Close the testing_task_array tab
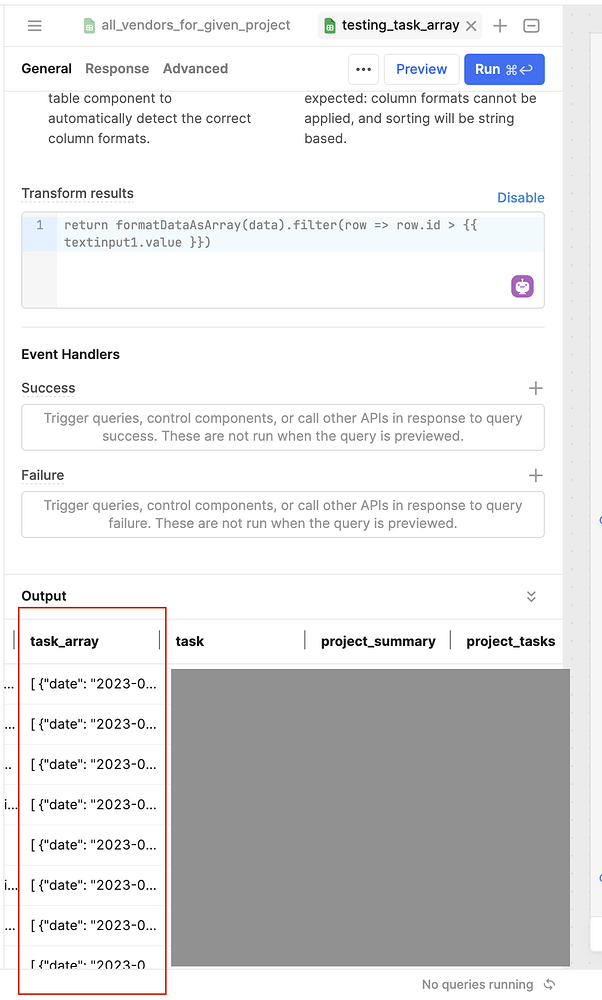The width and height of the screenshot is (602, 1000). pos(471,26)
